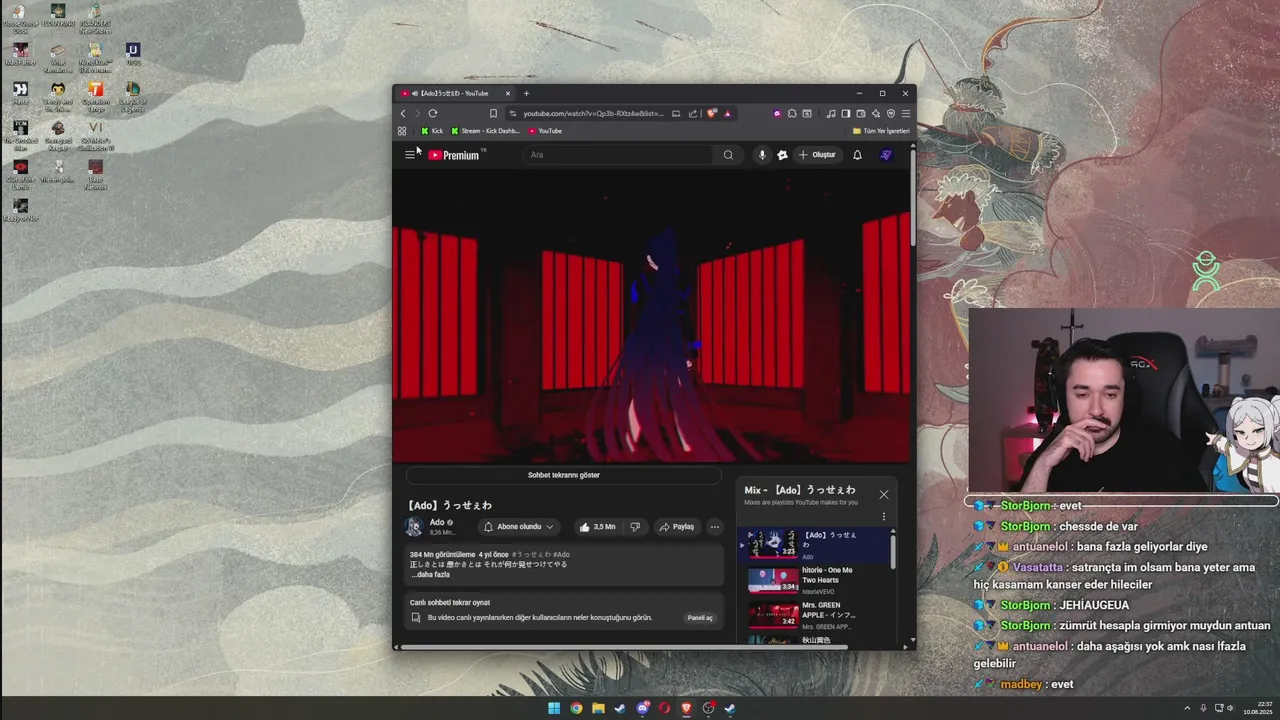Open Discord from the taskbar

(x=643, y=708)
